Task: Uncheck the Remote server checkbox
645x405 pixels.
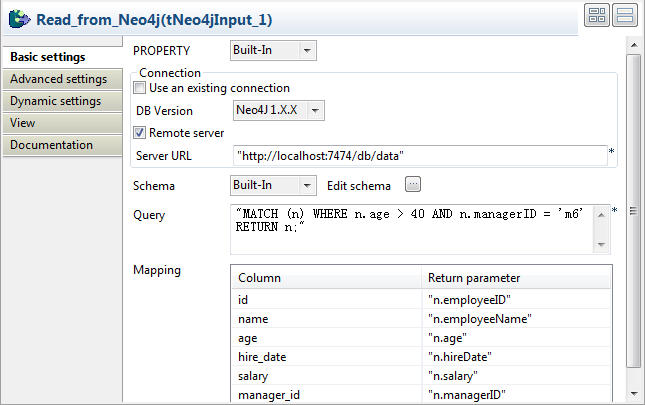Action: (140, 132)
